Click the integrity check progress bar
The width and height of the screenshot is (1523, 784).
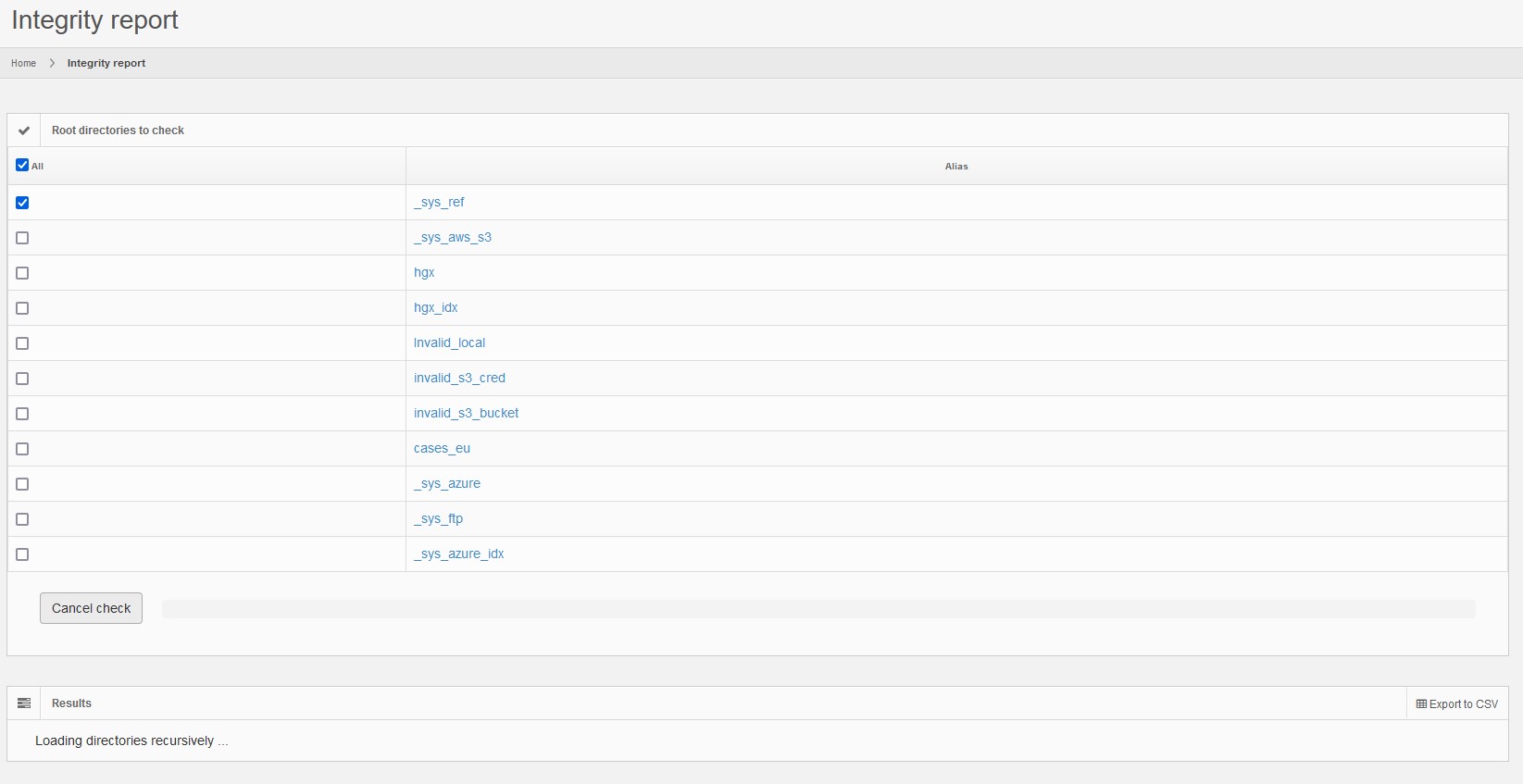coord(818,608)
